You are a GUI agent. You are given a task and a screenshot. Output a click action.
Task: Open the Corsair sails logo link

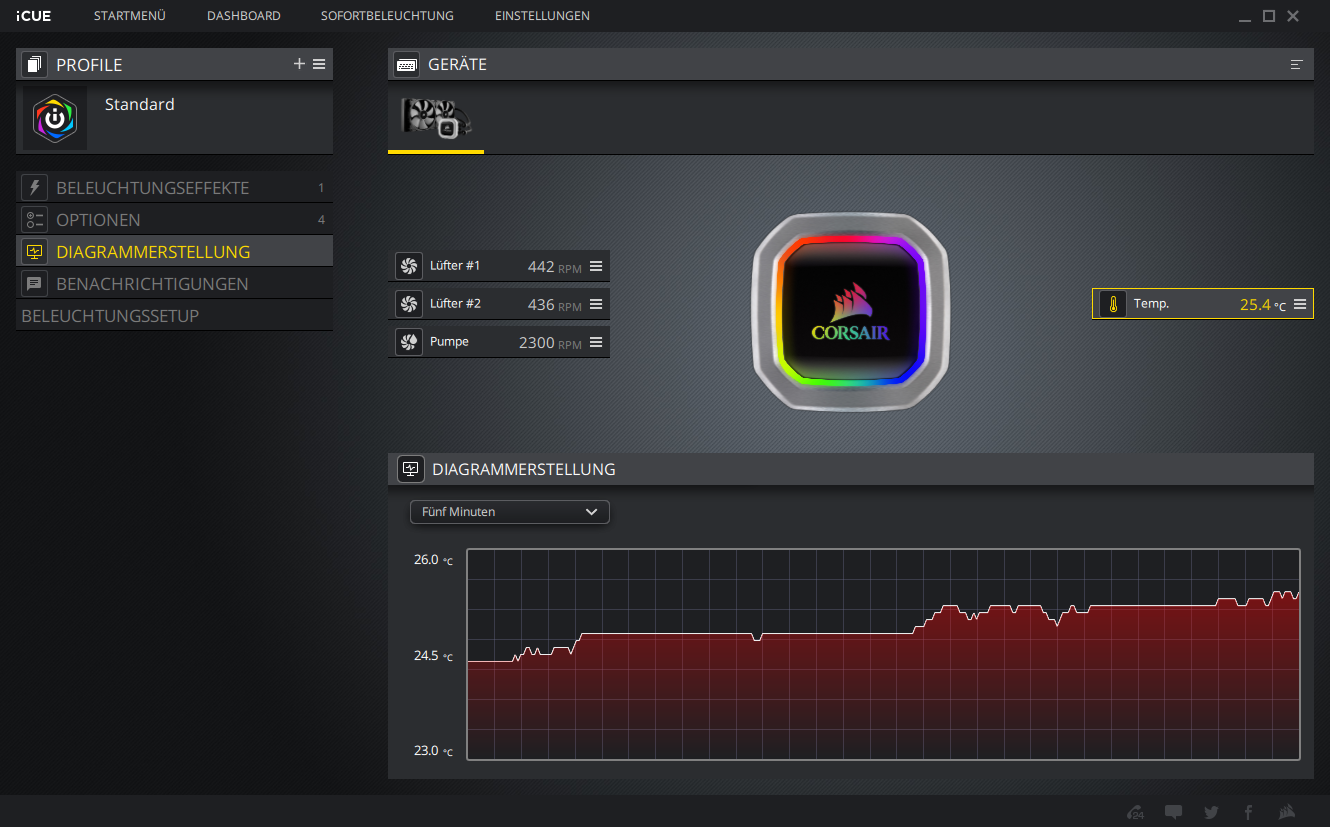(x=1288, y=812)
